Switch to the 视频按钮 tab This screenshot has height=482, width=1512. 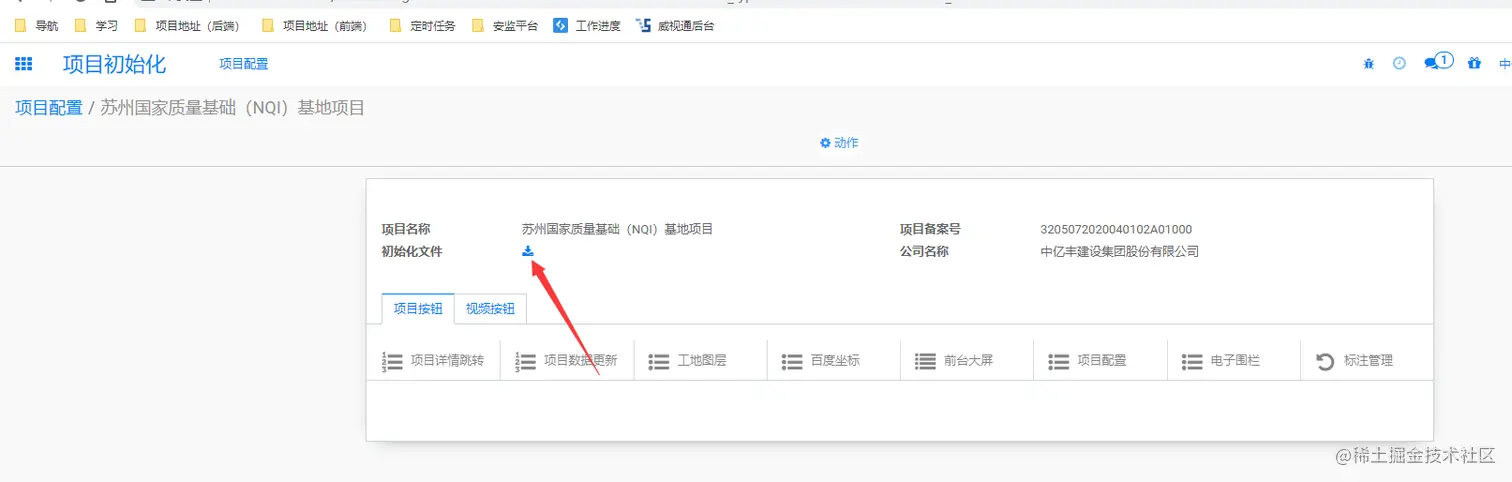tap(490, 309)
